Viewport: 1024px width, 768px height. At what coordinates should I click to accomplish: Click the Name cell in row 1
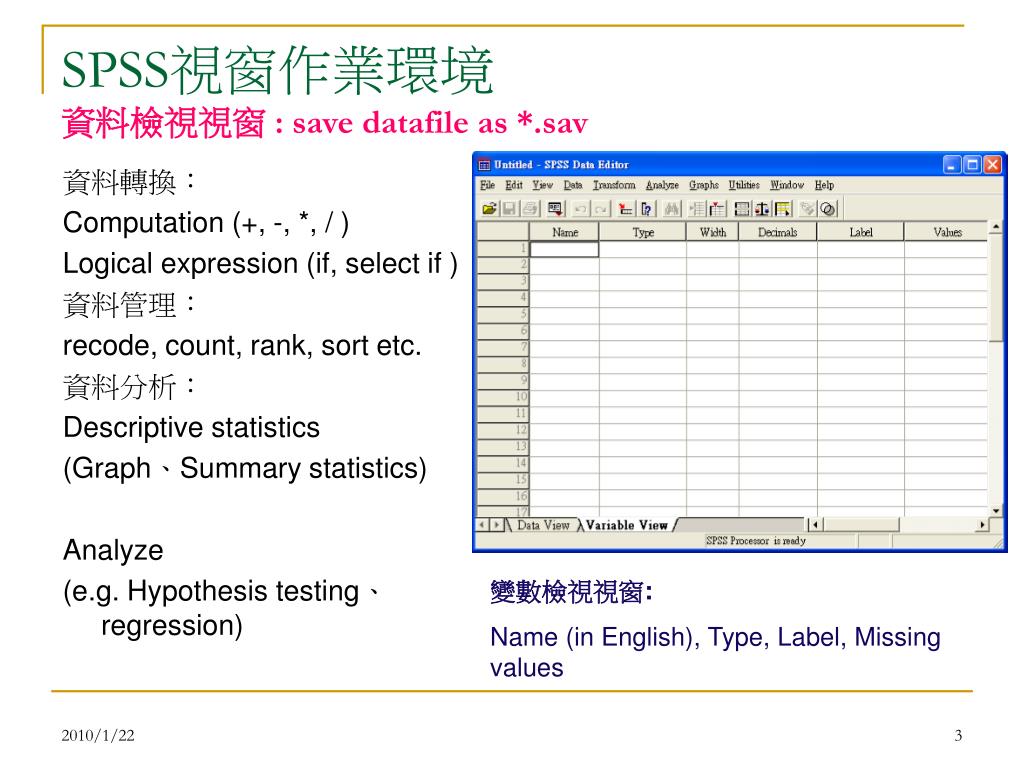click(564, 249)
